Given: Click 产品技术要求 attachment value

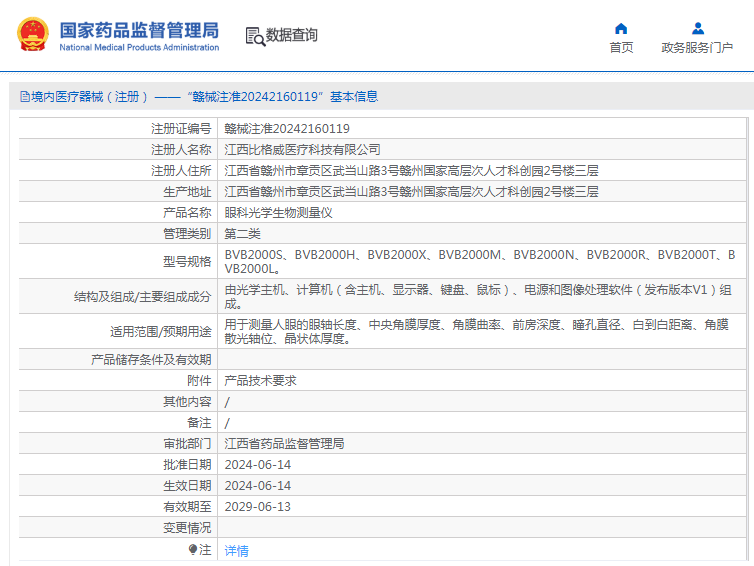Looking at the screenshot, I should [261, 381].
